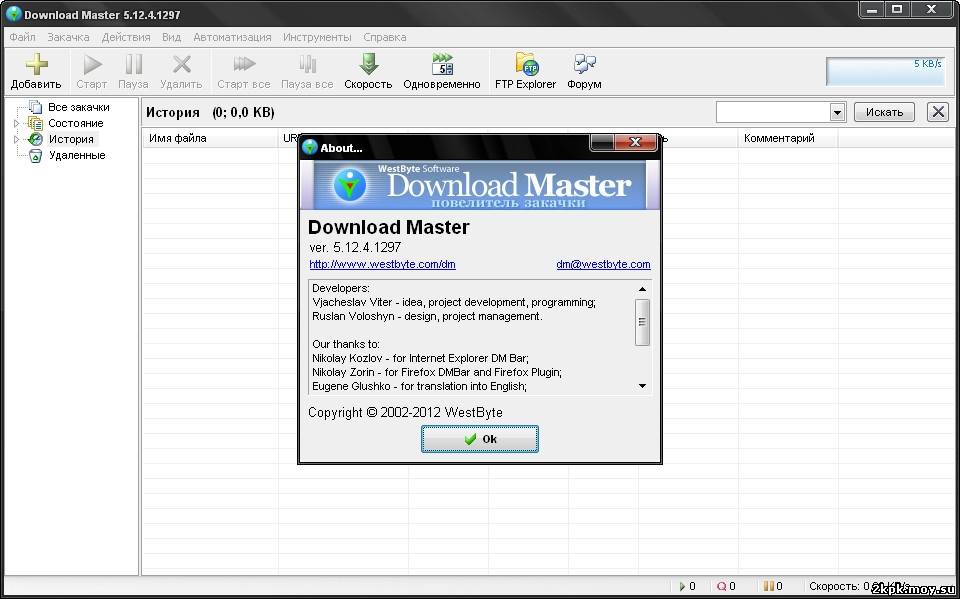960x599 pixels.
Task: Click the credits scrollbar up arrow
Action: (642, 288)
